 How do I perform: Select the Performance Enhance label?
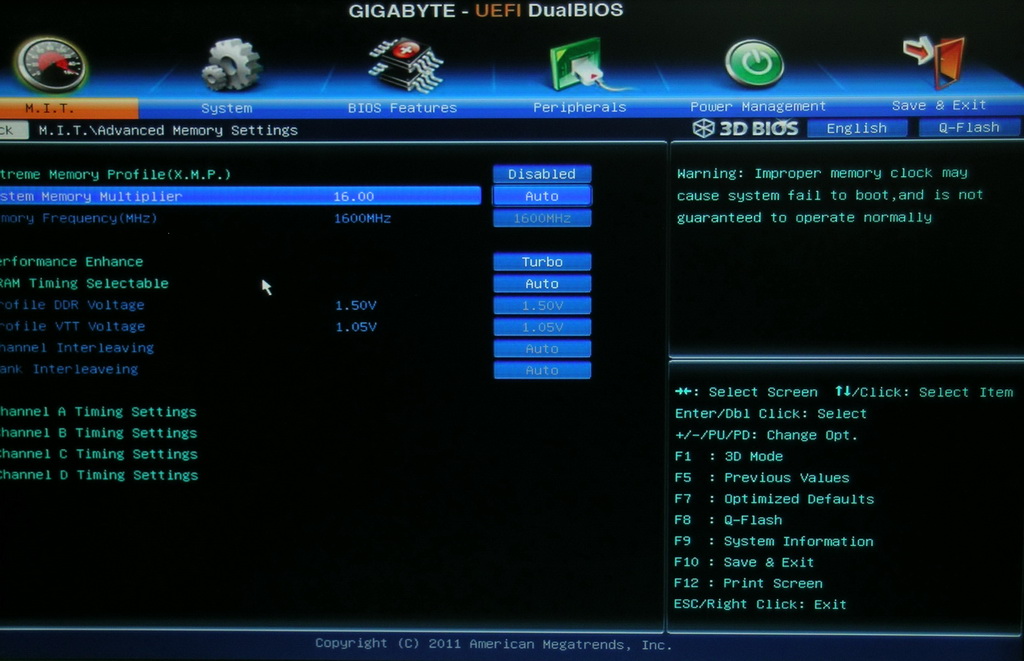(71, 262)
